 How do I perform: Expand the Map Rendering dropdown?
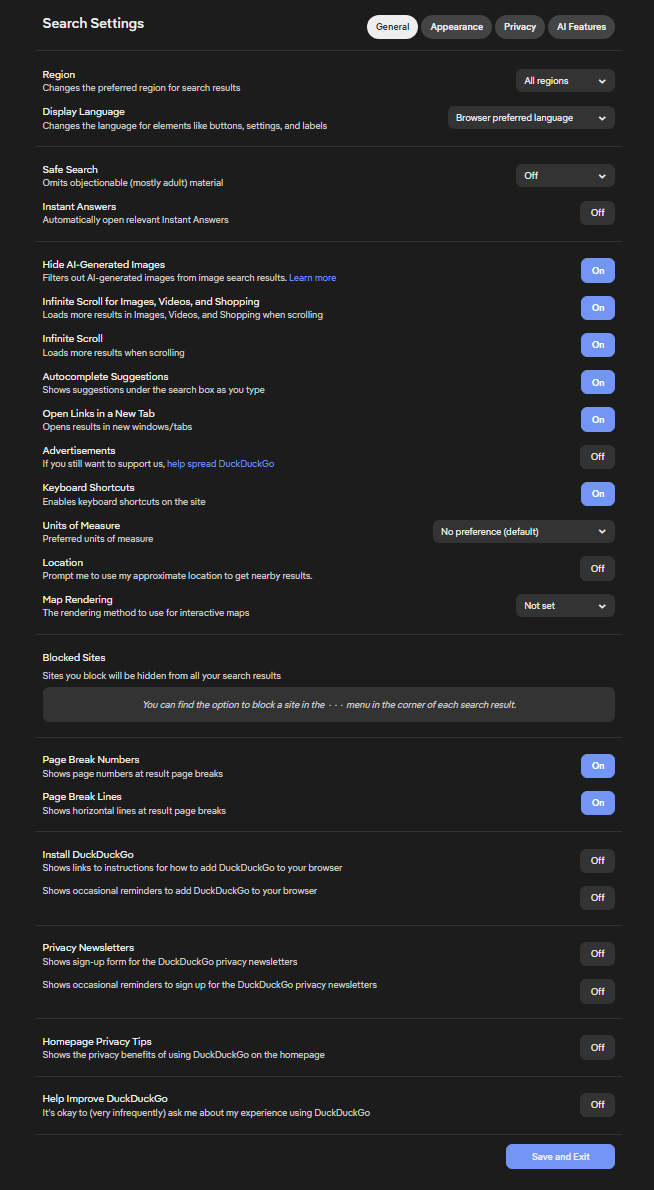coord(565,606)
